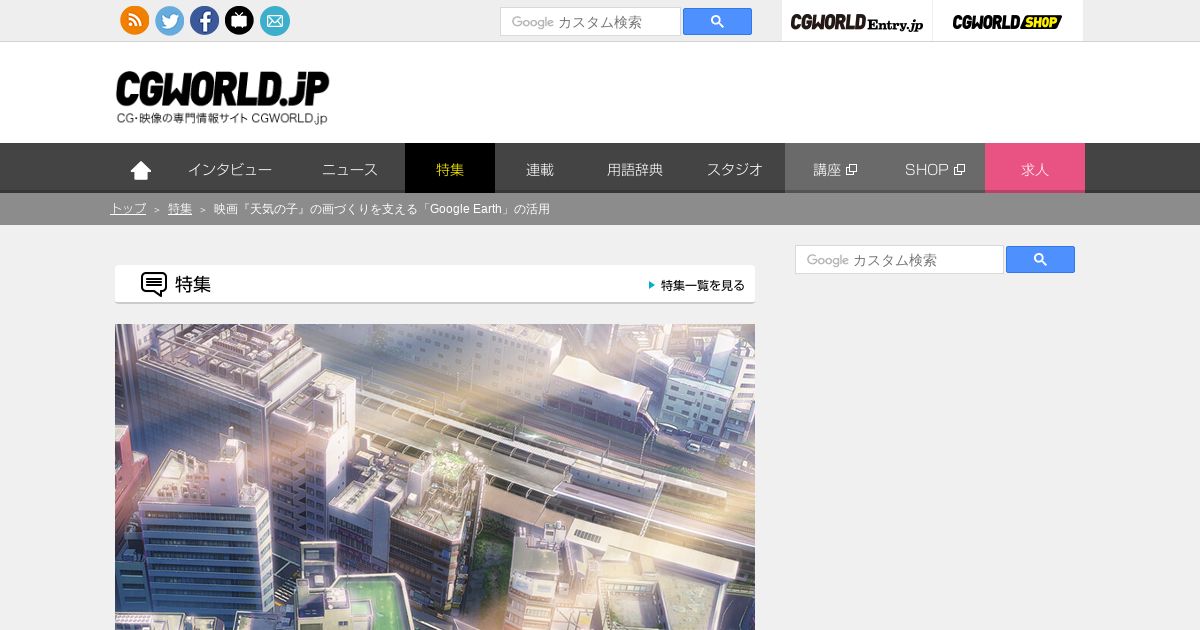Open the スタジオ menu item
Viewport: 1200px width, 630px height.
(x=735, y=169)
